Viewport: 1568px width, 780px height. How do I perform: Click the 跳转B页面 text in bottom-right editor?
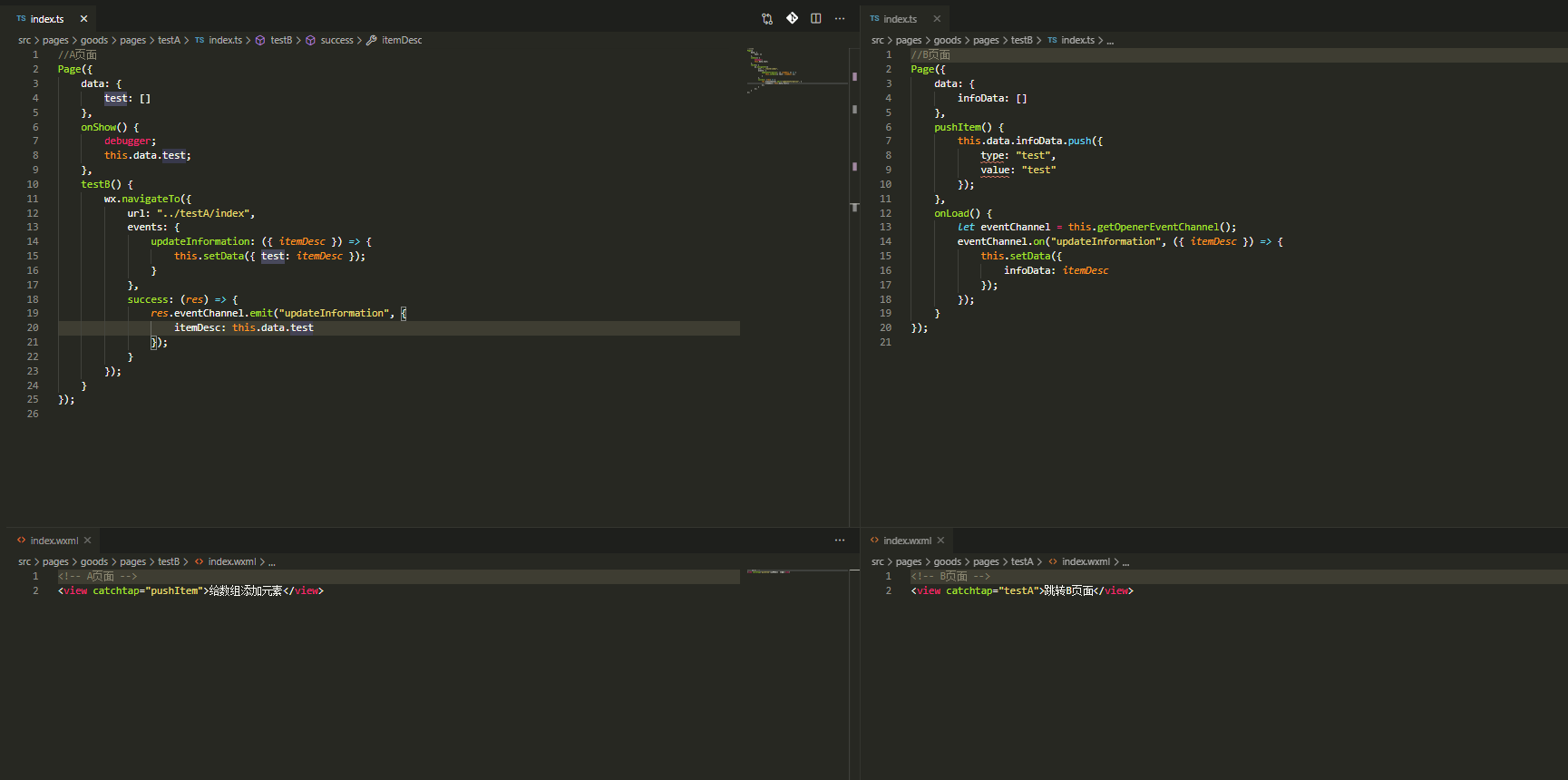coord(1068,590)
